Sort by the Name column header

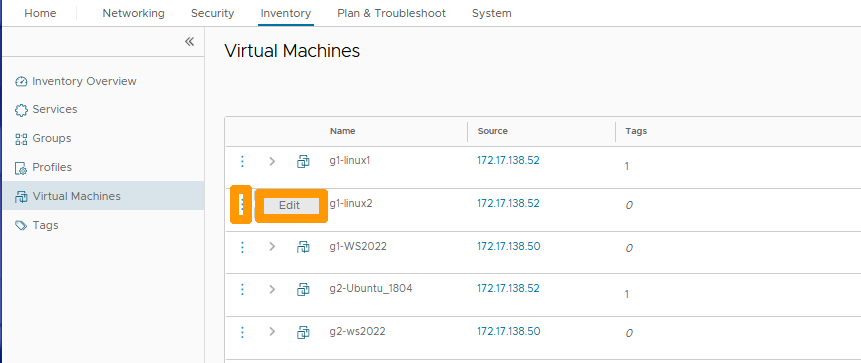(x=343, y=131)
